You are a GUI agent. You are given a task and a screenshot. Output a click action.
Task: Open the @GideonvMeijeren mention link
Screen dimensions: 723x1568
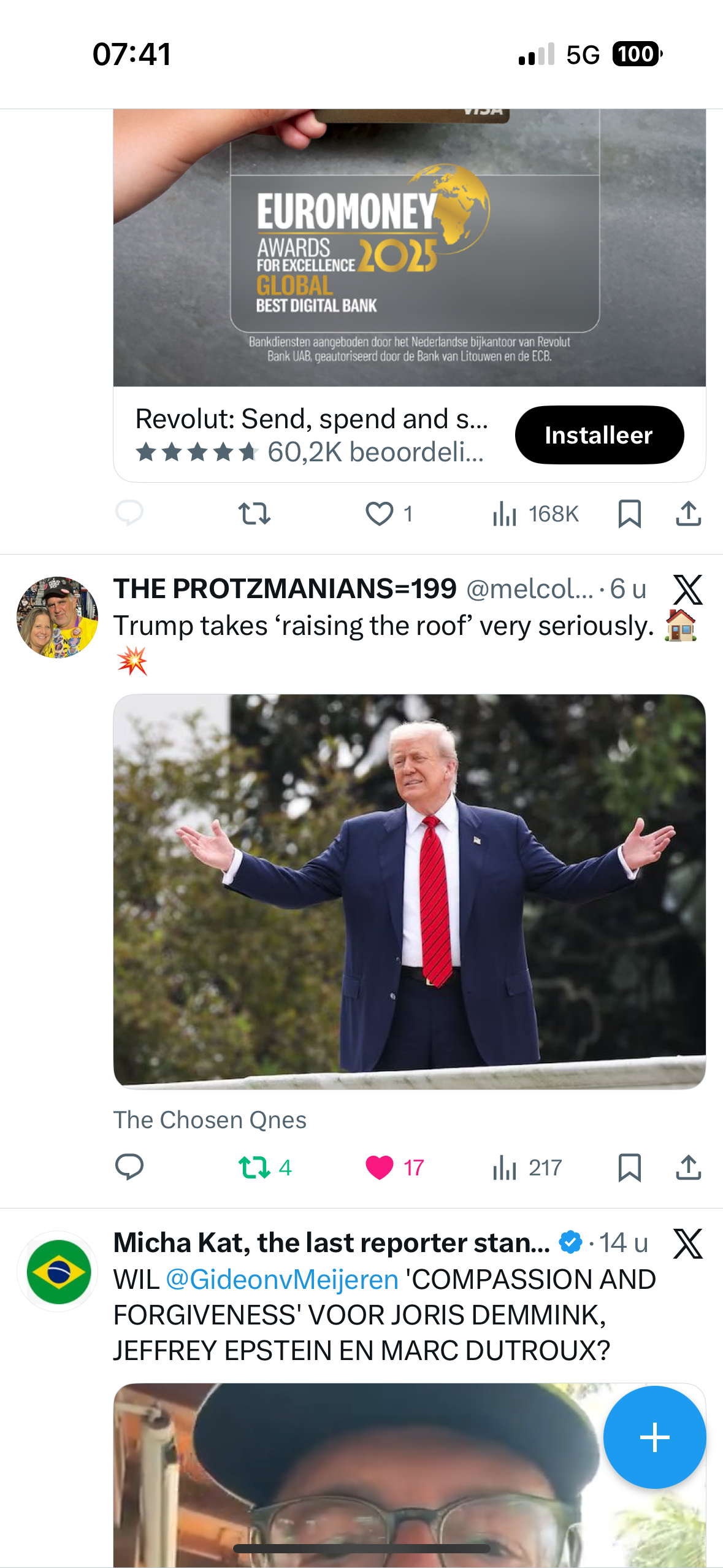point(282,1280)
